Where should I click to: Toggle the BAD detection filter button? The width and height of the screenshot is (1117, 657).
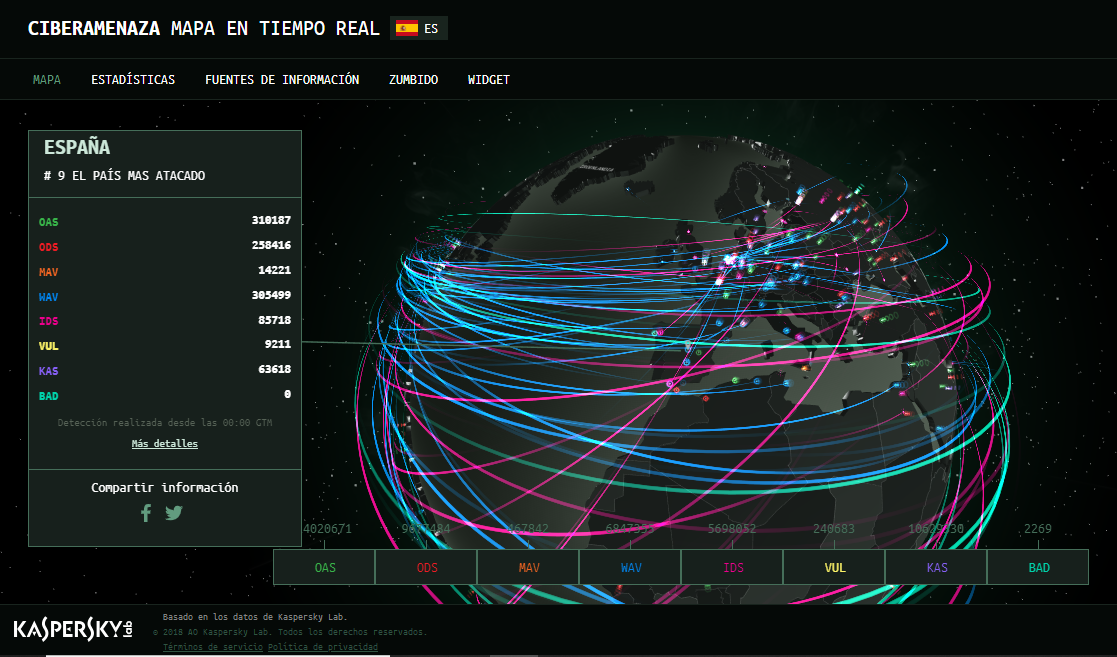click(x=1038, y=567)
